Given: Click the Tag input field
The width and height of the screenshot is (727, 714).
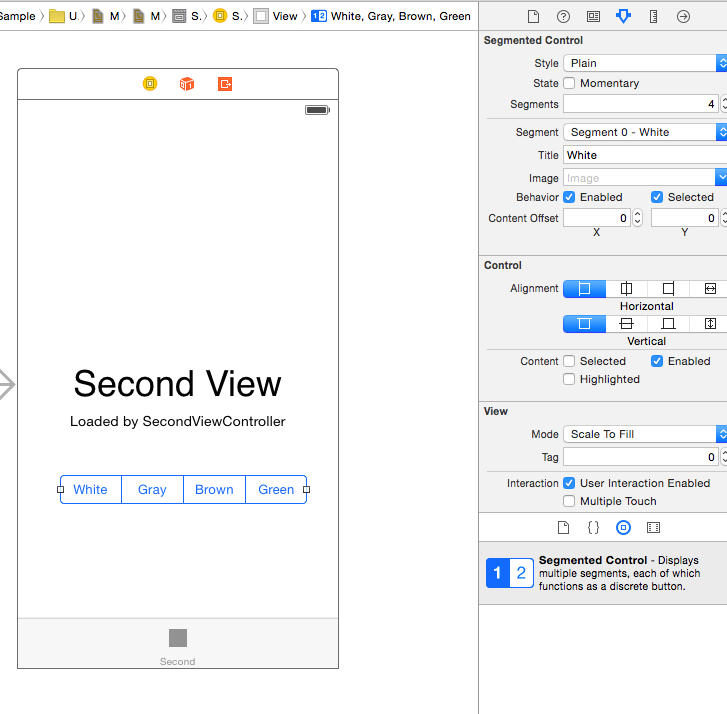Looking at the screenshot, I should coord(641,457).
